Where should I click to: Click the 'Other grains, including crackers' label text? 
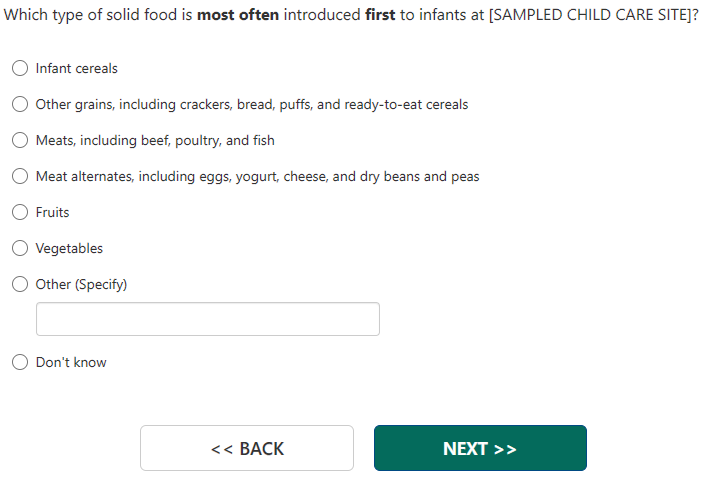(251, 105)
